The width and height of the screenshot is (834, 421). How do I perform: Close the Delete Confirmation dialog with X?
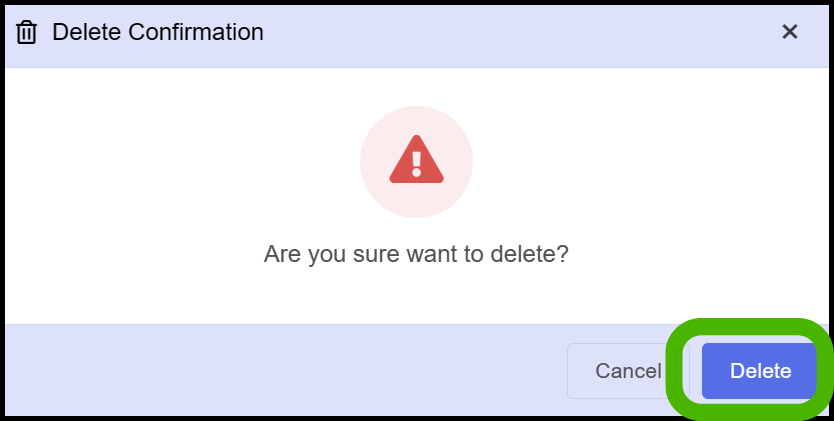[790, 32]
